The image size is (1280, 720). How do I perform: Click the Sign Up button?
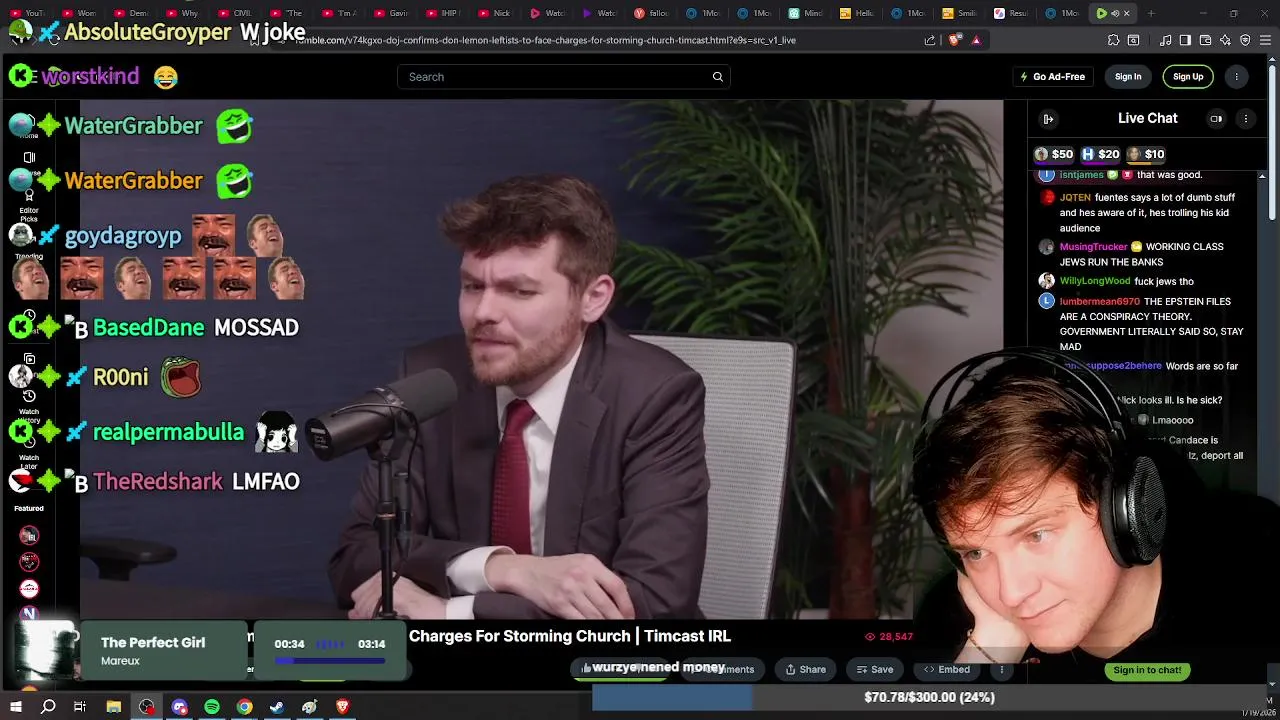click(1188, 77)
